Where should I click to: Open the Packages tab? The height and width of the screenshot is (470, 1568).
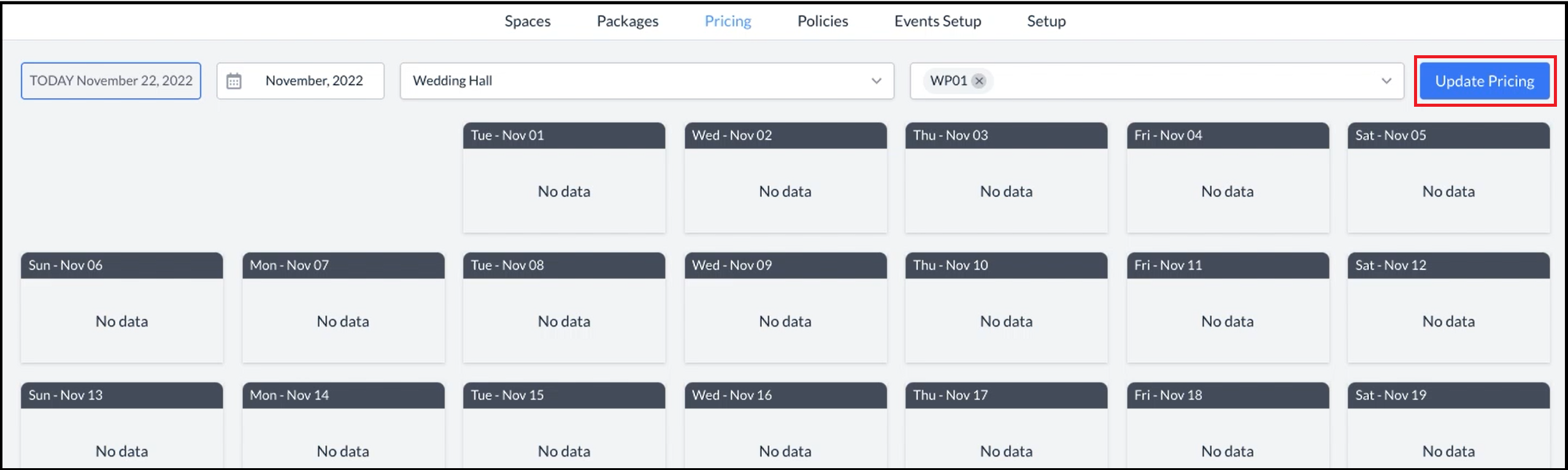tap(627, 21)
